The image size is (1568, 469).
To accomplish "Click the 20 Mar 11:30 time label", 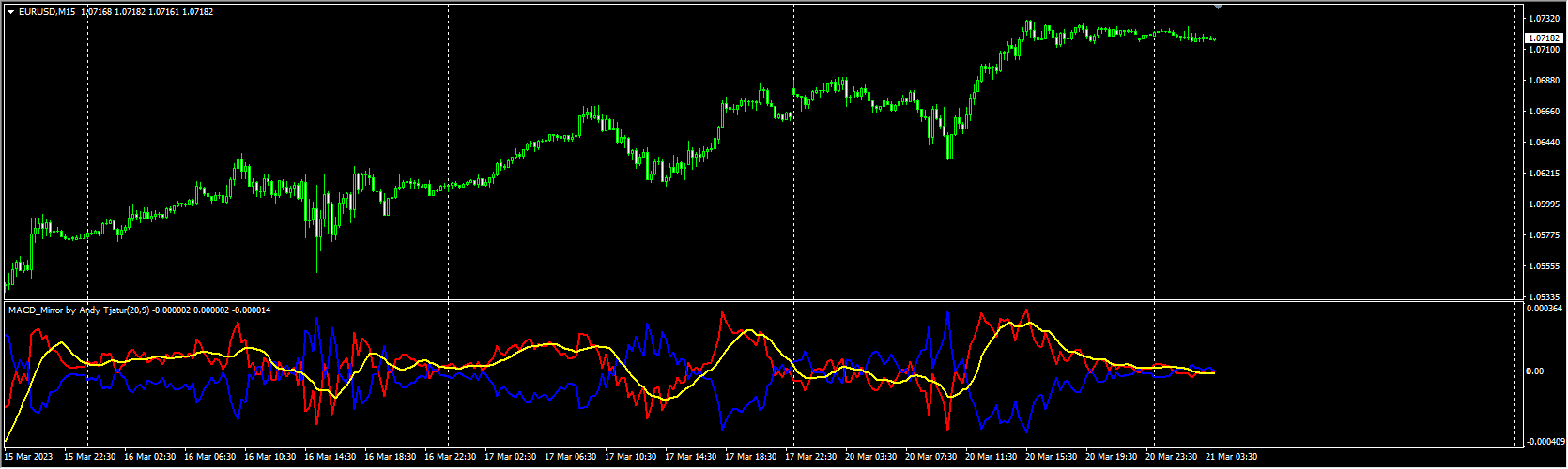I will 992,457.
